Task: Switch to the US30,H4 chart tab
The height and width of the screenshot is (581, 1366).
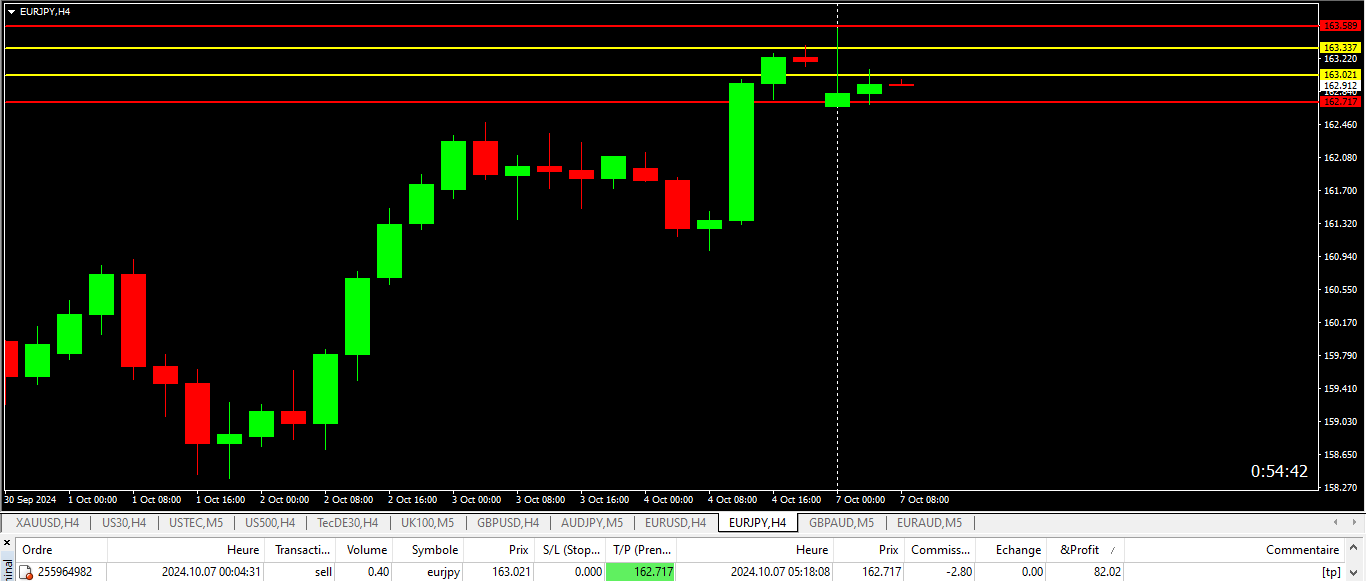Action: [124, 522]
